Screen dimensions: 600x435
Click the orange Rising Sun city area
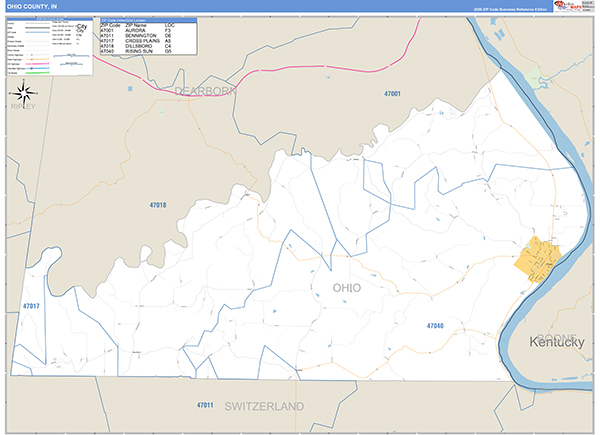point(538,259)
